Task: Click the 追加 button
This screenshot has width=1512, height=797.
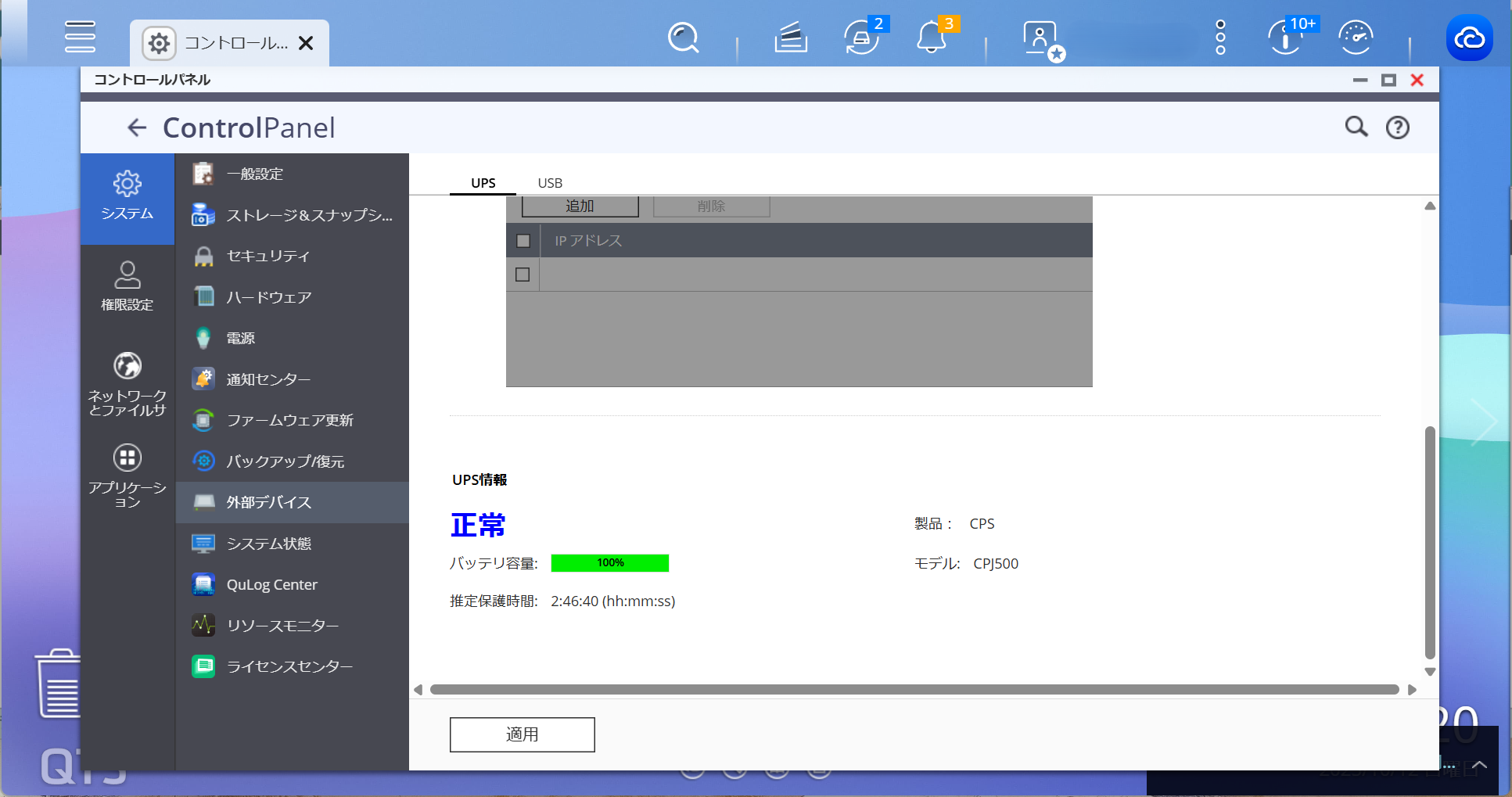Action: [580, 206]
